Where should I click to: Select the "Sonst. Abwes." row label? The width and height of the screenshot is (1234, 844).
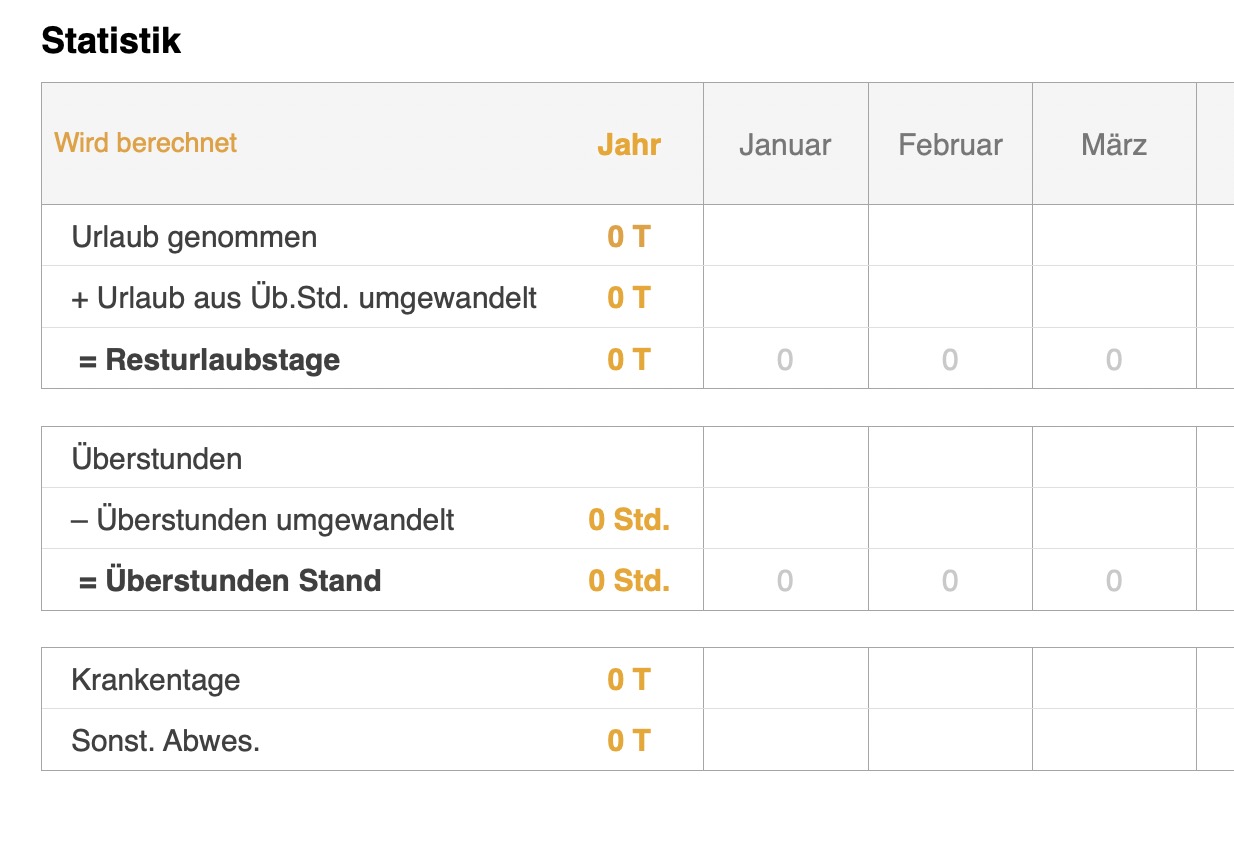point(166,741)
